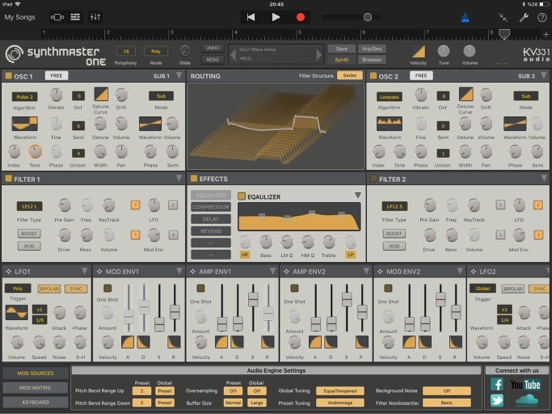Expand the AMP ENV1 dropdown arrow
The height and width of the screenshot is (414, 552).
(272, 271)
